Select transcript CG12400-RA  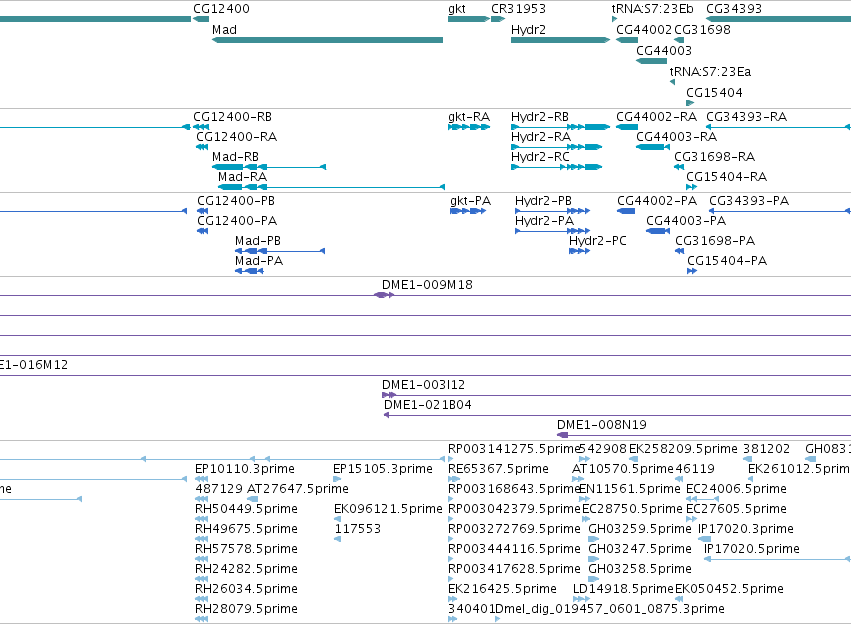point(237,137)
